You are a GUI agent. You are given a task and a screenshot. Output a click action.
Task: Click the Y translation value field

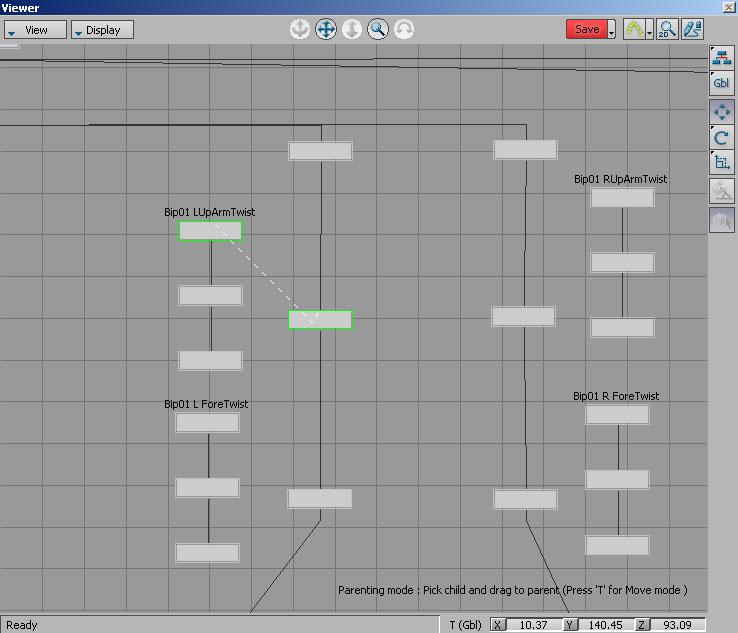[x=605, y=625]
